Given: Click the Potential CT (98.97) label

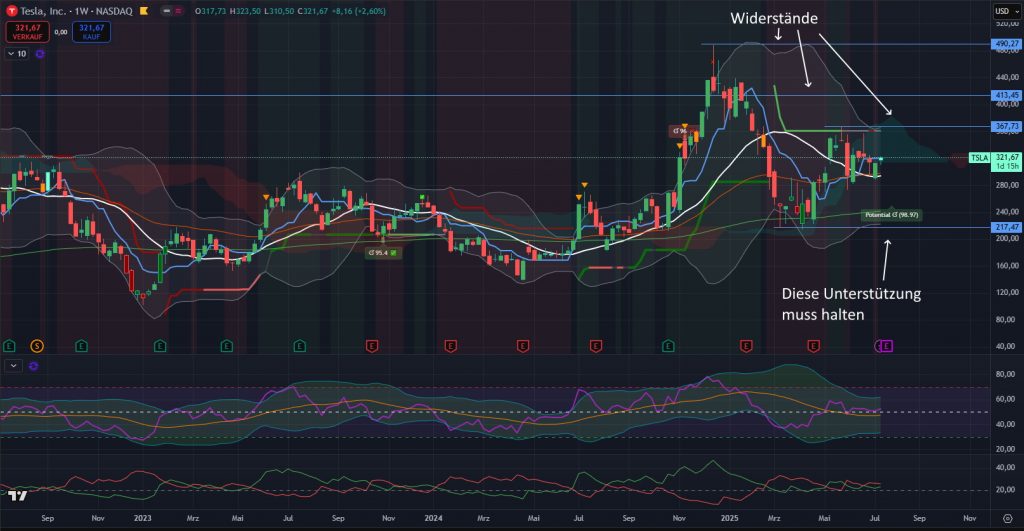Looking at the screenshot, I should pos(891,215).
